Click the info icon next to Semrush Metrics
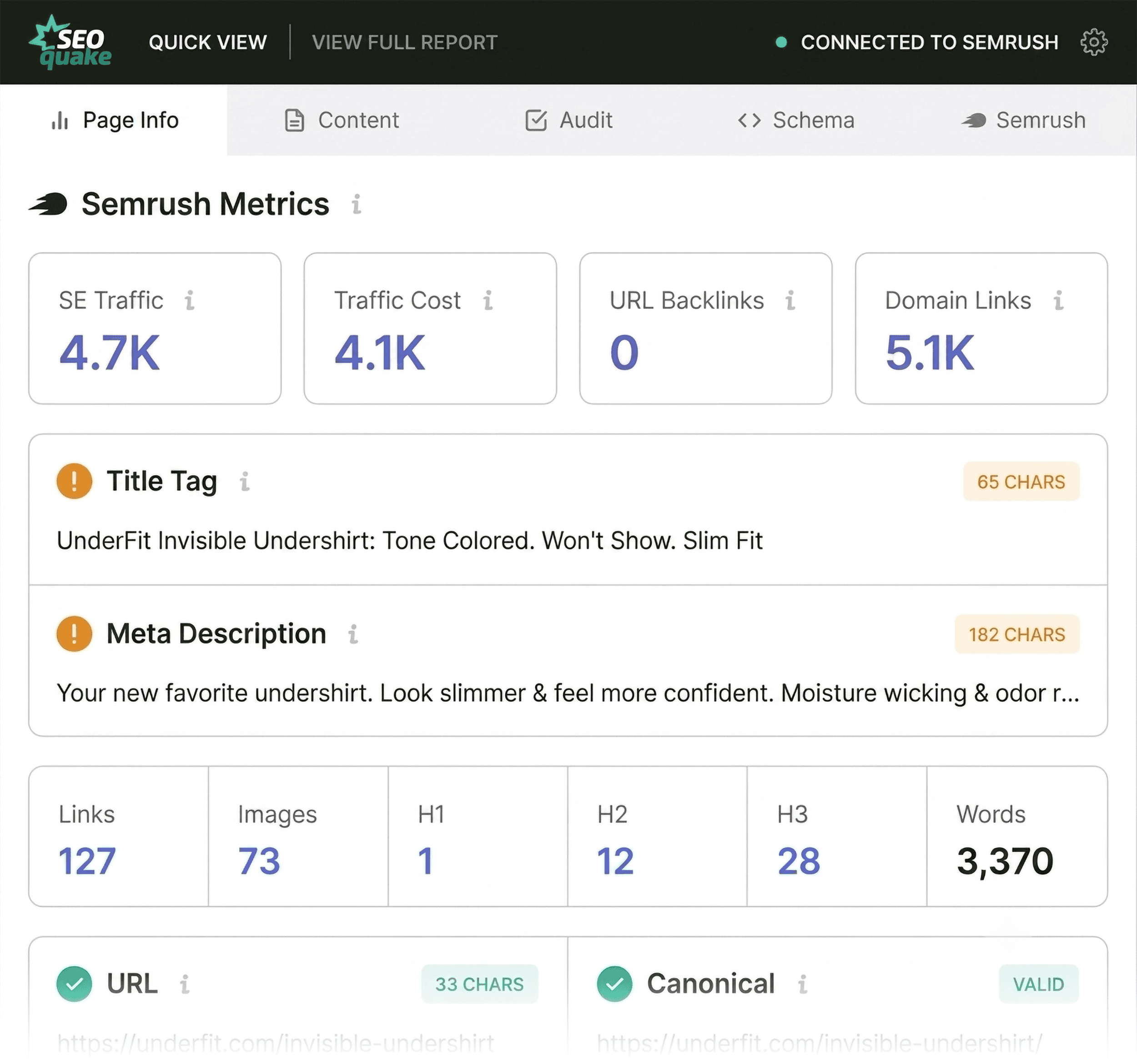1137x1064 pixels. 356,204
